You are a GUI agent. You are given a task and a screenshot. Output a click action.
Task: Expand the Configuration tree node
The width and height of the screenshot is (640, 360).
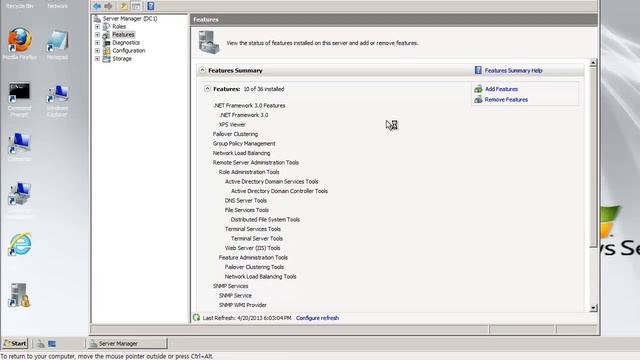[x=97, y=51]
